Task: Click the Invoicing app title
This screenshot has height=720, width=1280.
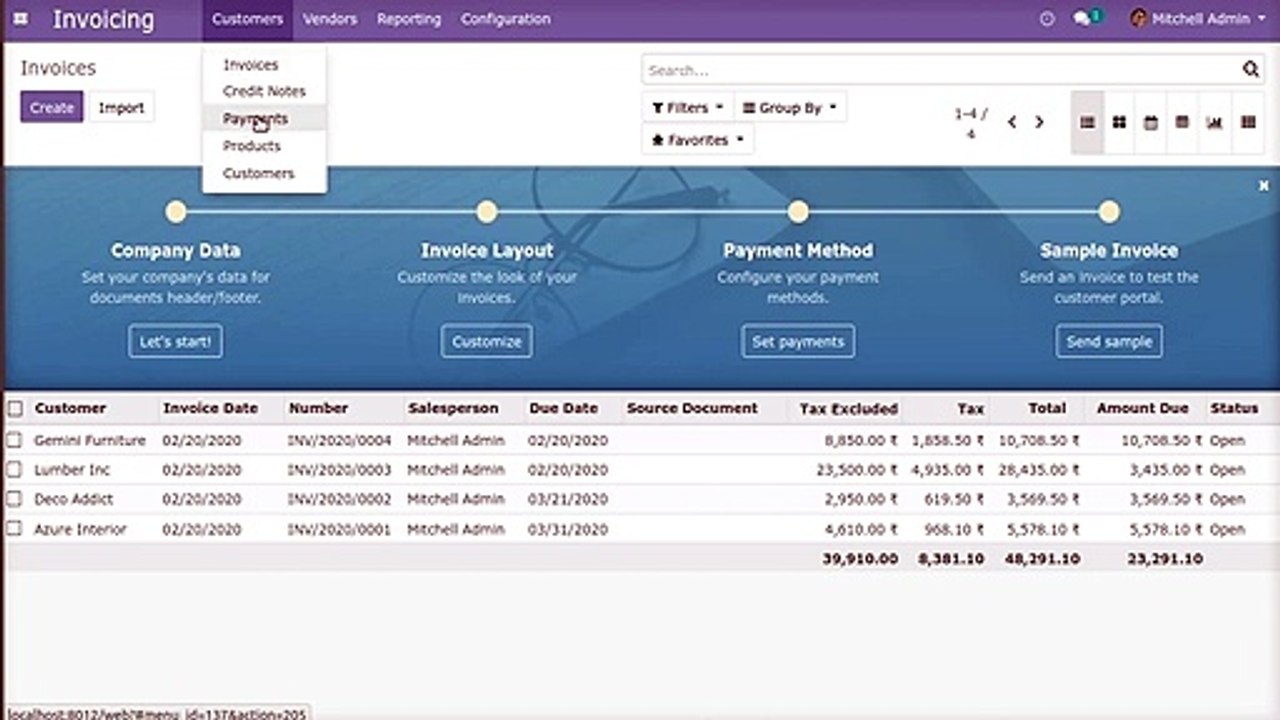Action: 103,19
